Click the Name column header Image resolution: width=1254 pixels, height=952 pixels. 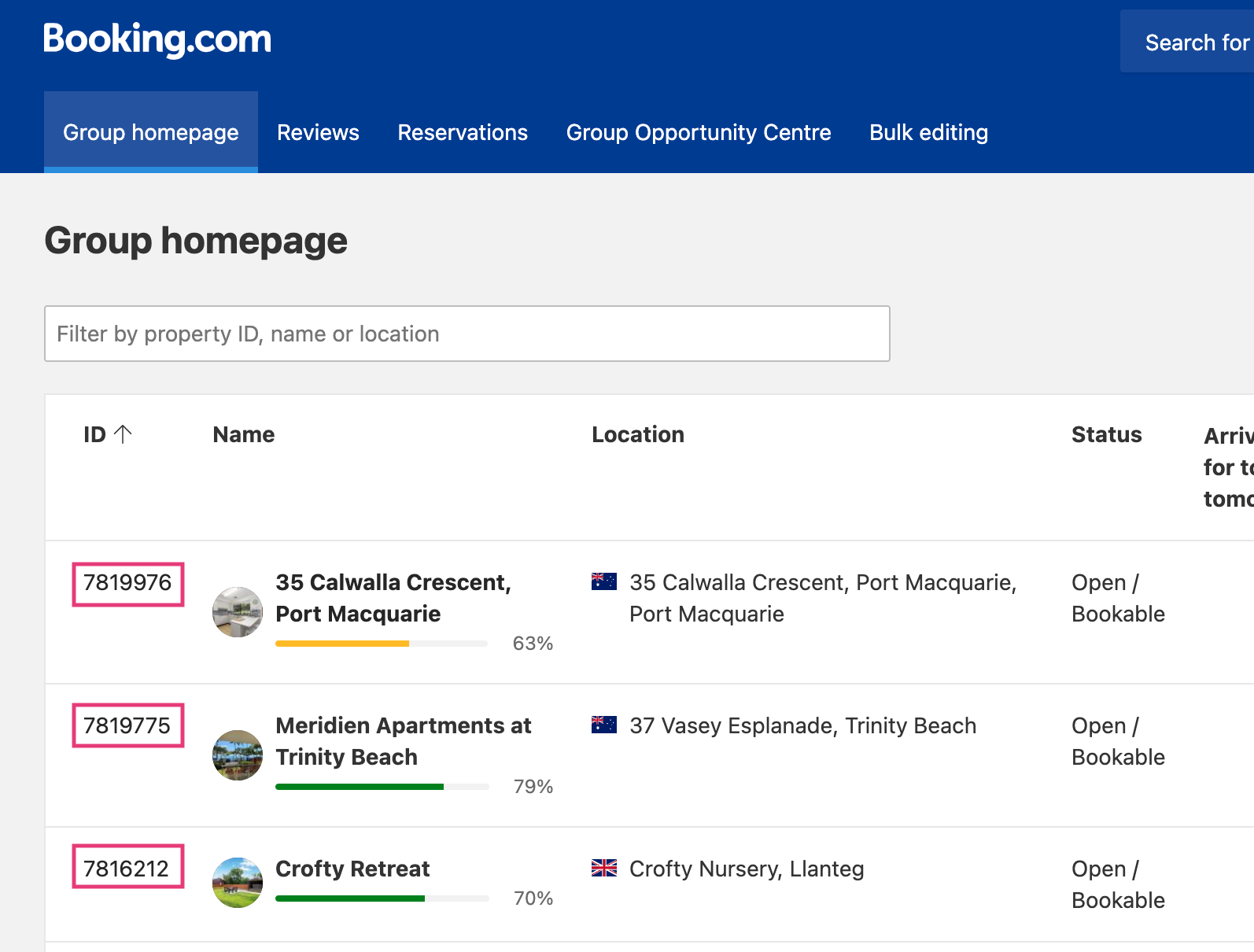pyautogui.click(x=244, y=434)
